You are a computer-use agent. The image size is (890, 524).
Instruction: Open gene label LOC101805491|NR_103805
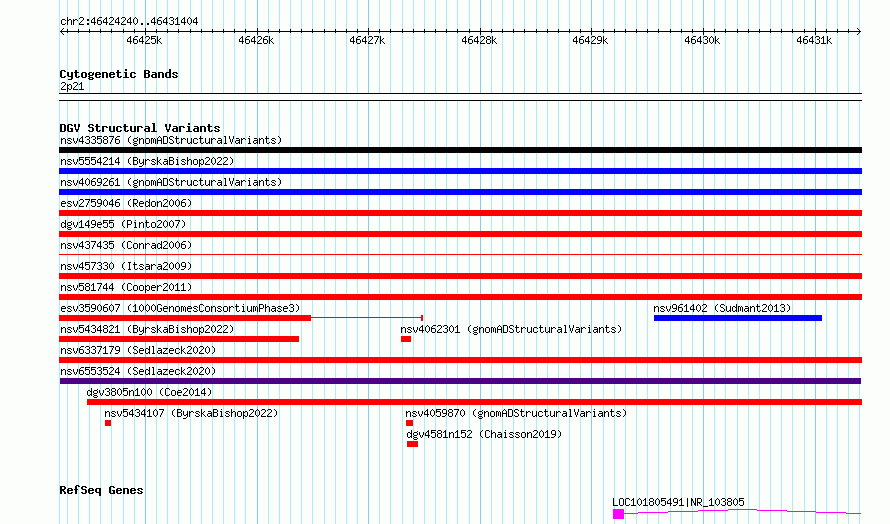678,502
